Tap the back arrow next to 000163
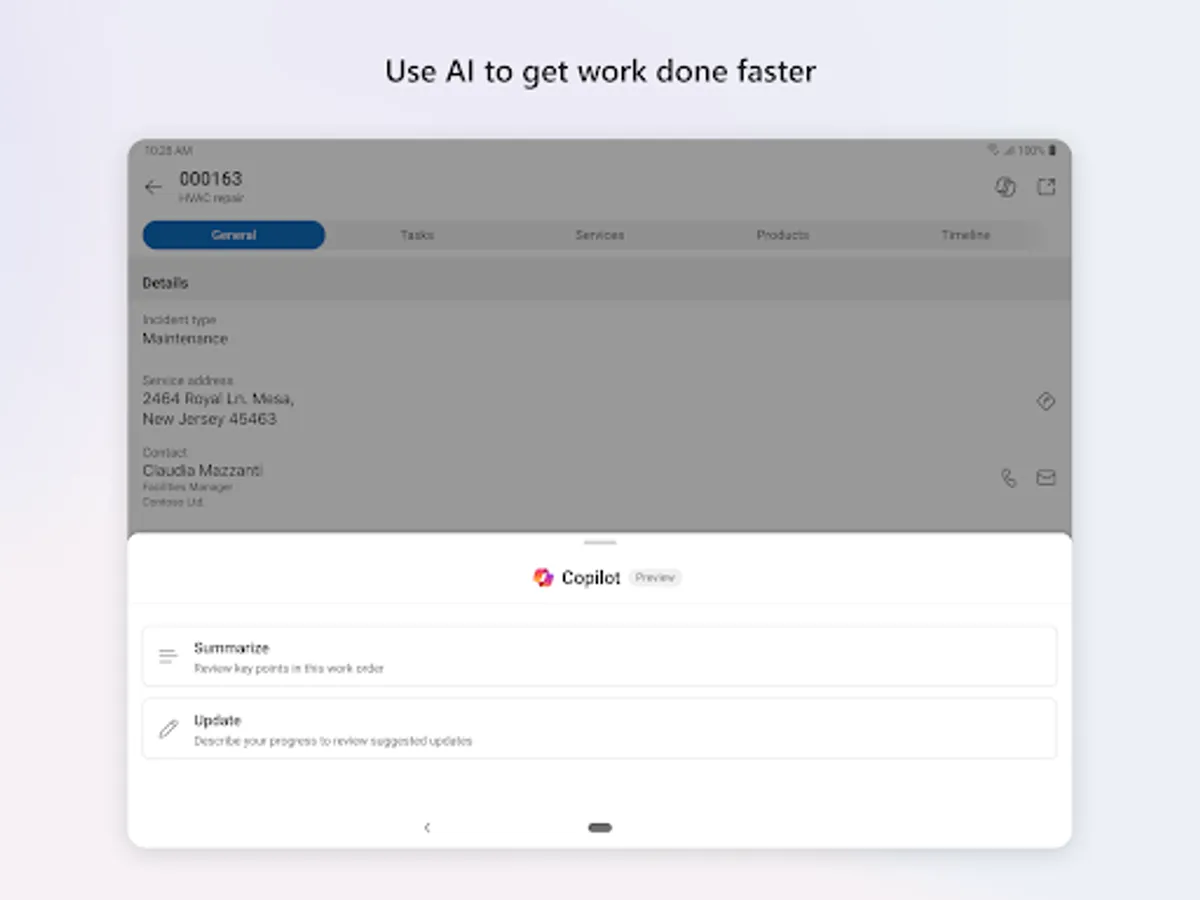The height and width of the screenshot is (900, 1200). pyautogui.click(x=153, y=187)
